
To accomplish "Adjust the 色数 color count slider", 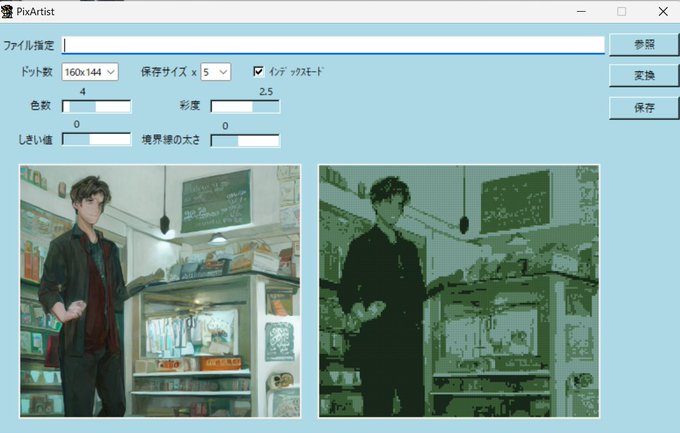I will tap(96, 106).
